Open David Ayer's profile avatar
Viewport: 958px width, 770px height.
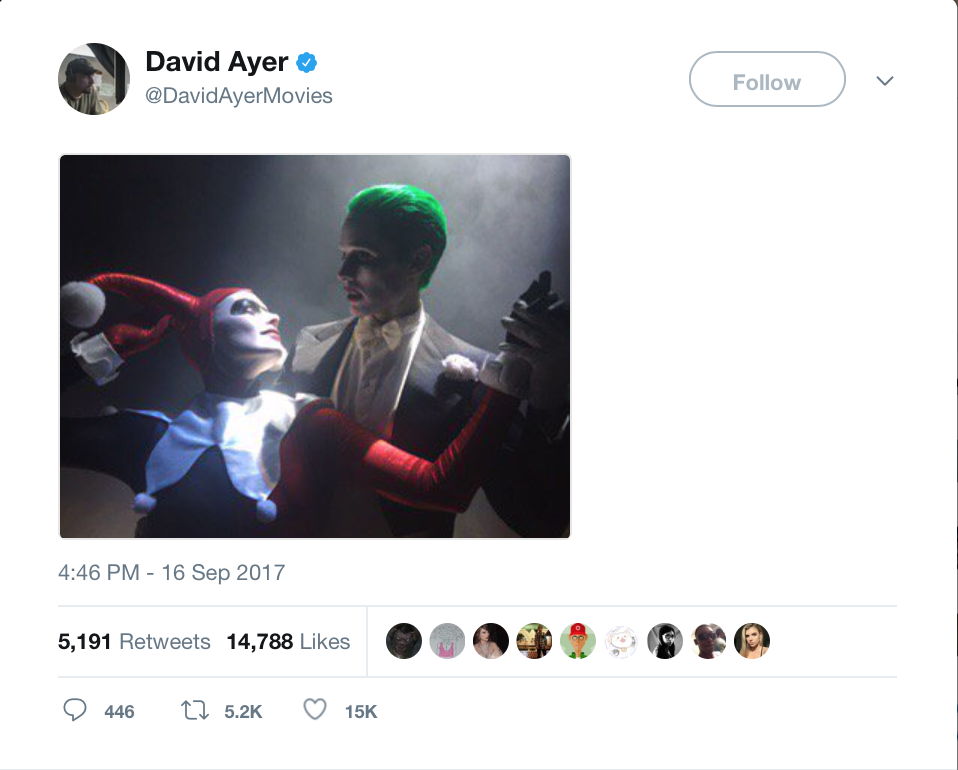click(94, 79)
